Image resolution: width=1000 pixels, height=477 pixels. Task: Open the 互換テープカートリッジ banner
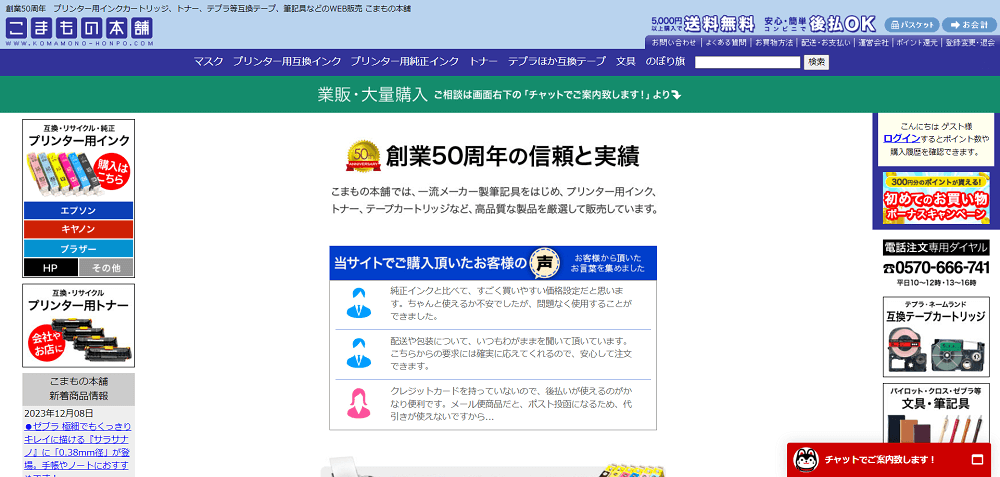[x=936, y=338]
